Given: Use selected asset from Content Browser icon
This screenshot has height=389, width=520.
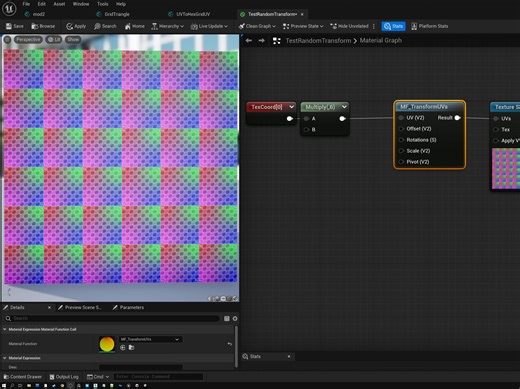Looking at the screenshot, I should pos(123,348).
